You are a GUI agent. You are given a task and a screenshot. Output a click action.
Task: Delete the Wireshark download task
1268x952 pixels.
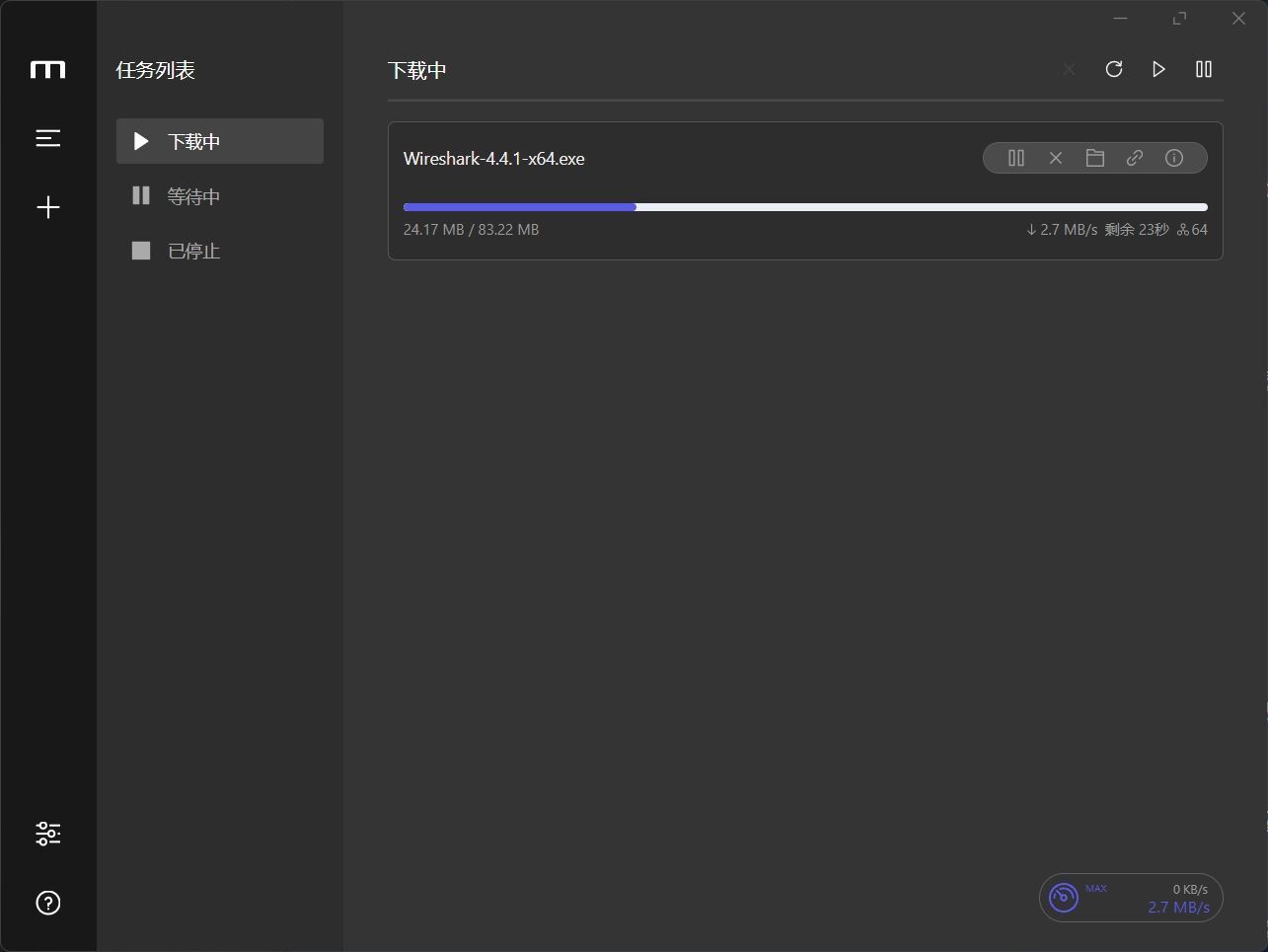pos(1056,158)
